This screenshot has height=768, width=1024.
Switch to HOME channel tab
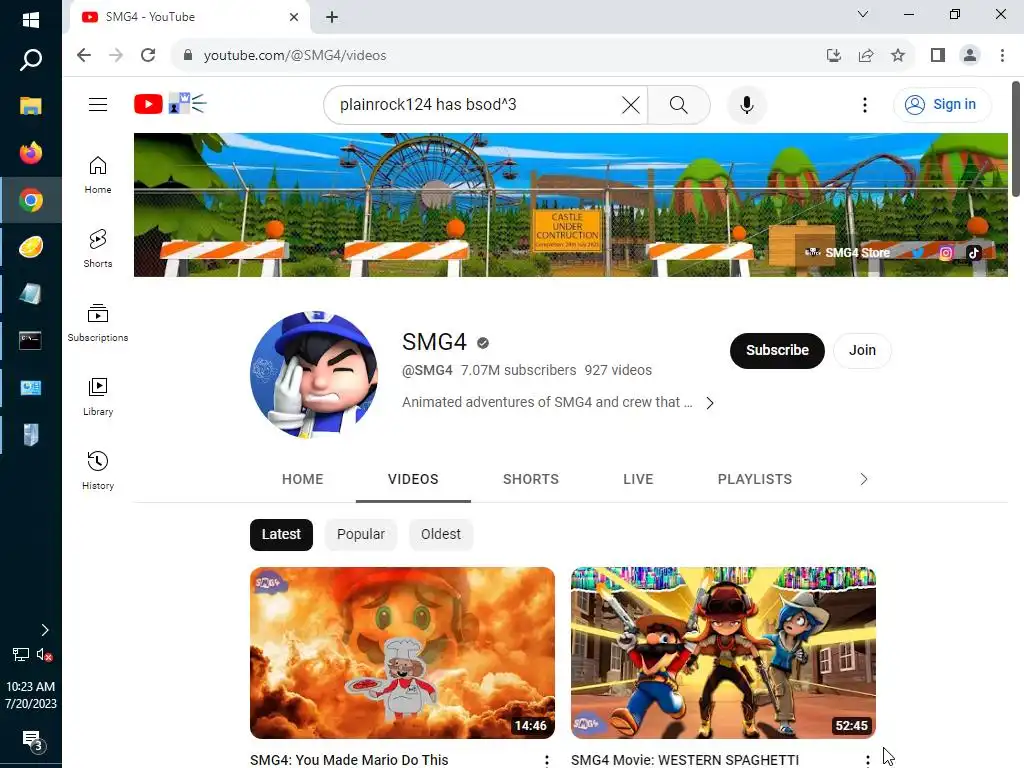(x=302, y=479)
